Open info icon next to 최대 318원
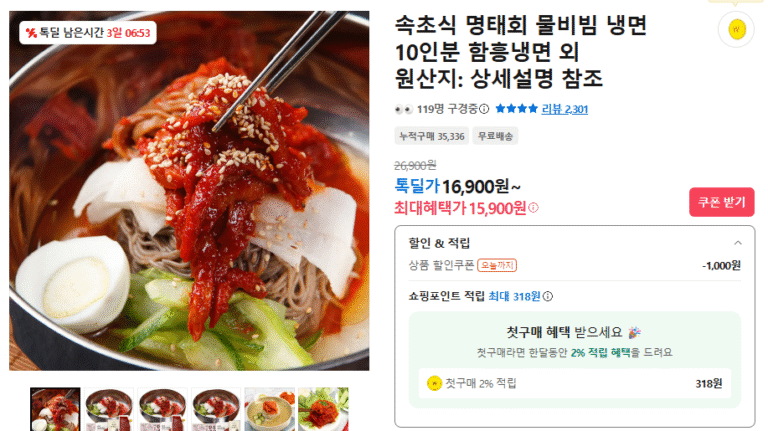 click(x=548, y=296)
